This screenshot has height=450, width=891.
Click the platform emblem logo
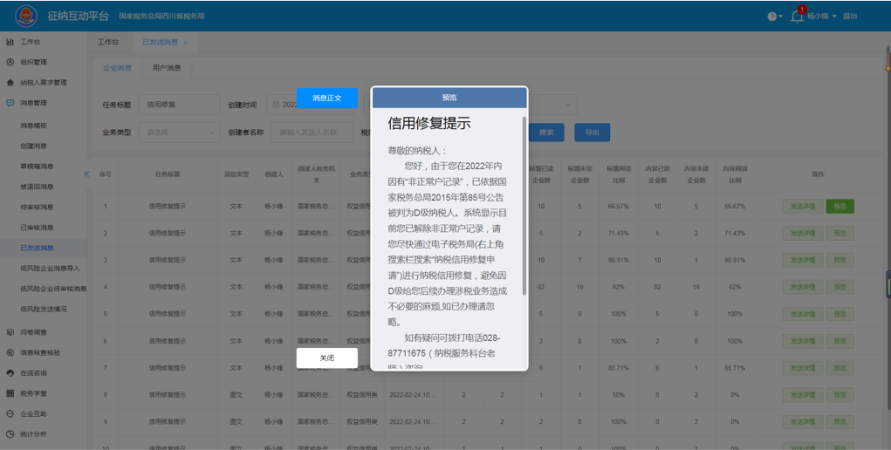pos(26,16)
